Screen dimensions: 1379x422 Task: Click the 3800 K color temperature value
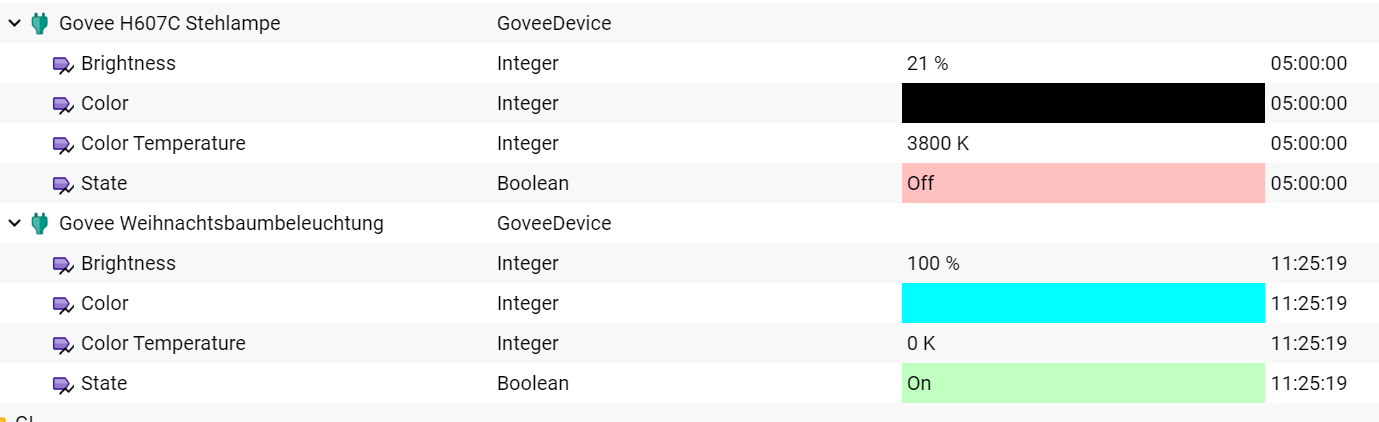tap(938, 143)
